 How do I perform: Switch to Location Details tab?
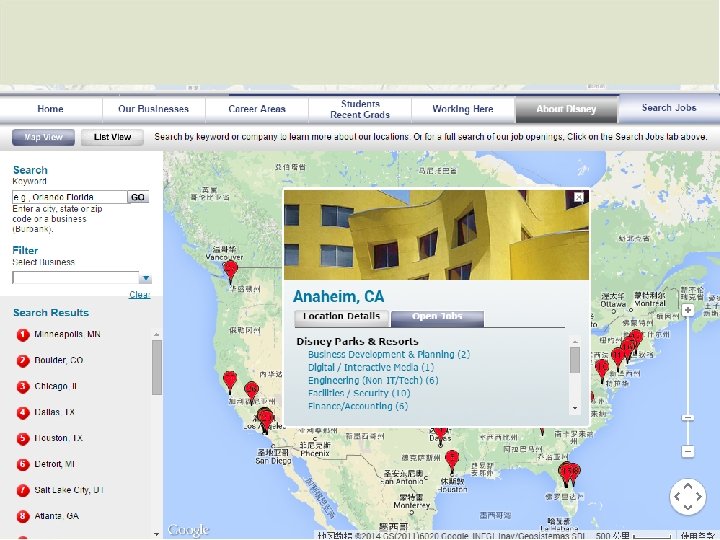[342, 318]
